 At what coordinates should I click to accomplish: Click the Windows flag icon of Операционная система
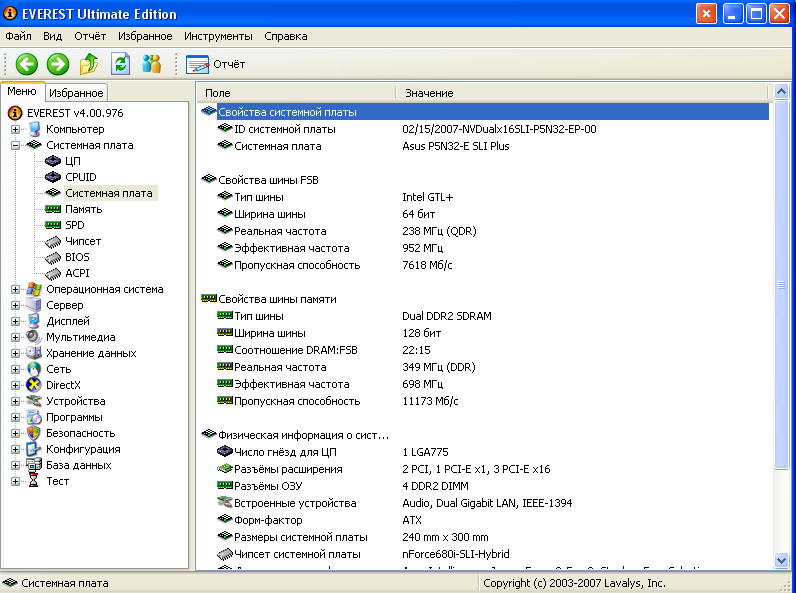click(x=34, y=289)
